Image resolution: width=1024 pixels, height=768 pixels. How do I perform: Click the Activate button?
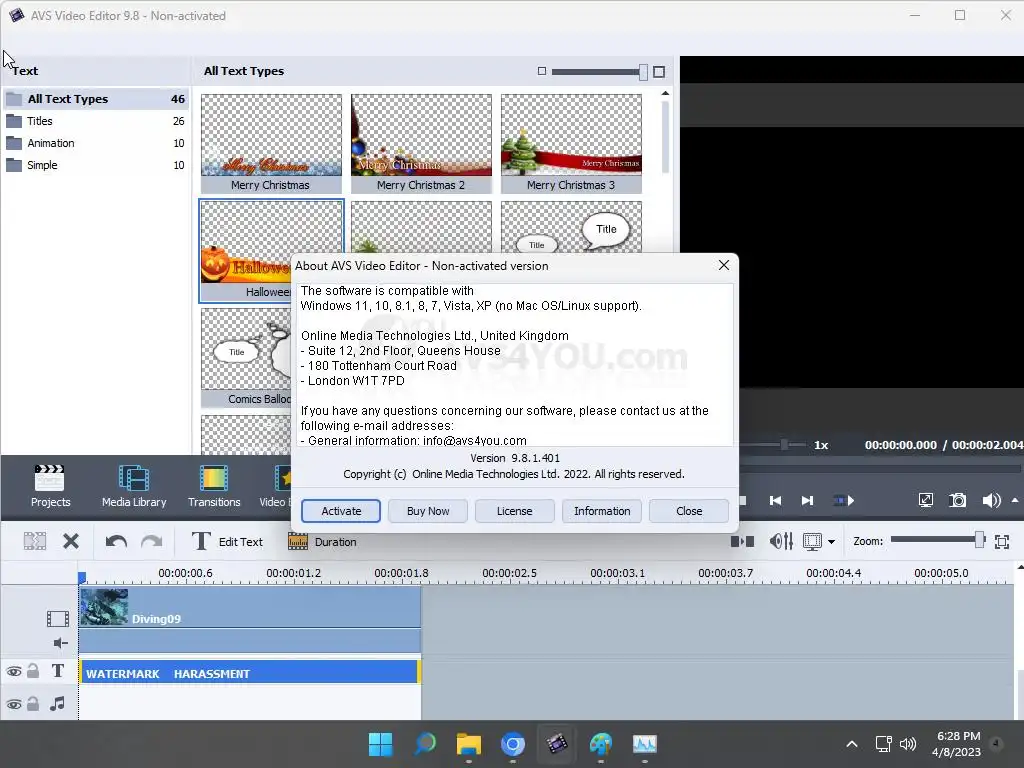(341, 511)
